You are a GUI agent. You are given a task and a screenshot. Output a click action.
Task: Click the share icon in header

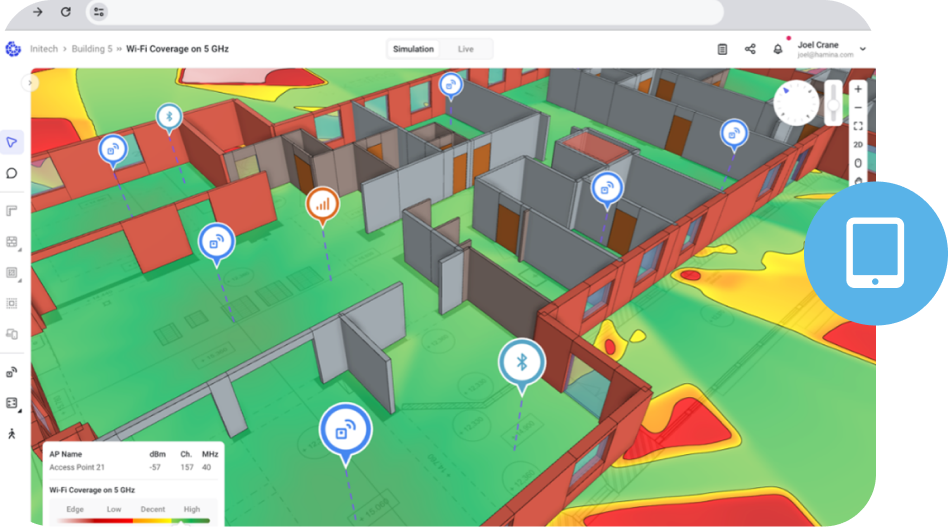750,49
